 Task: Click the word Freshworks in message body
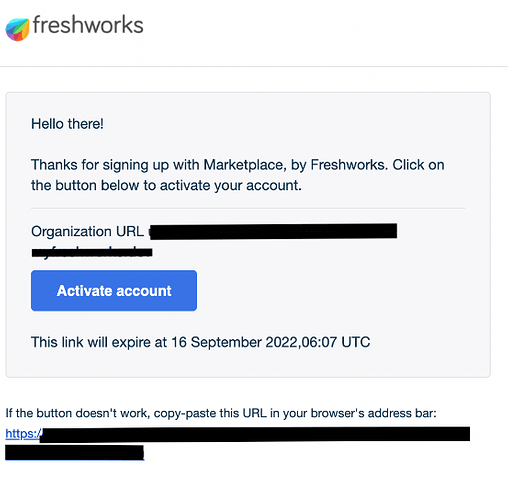click(x=349, y=165)
